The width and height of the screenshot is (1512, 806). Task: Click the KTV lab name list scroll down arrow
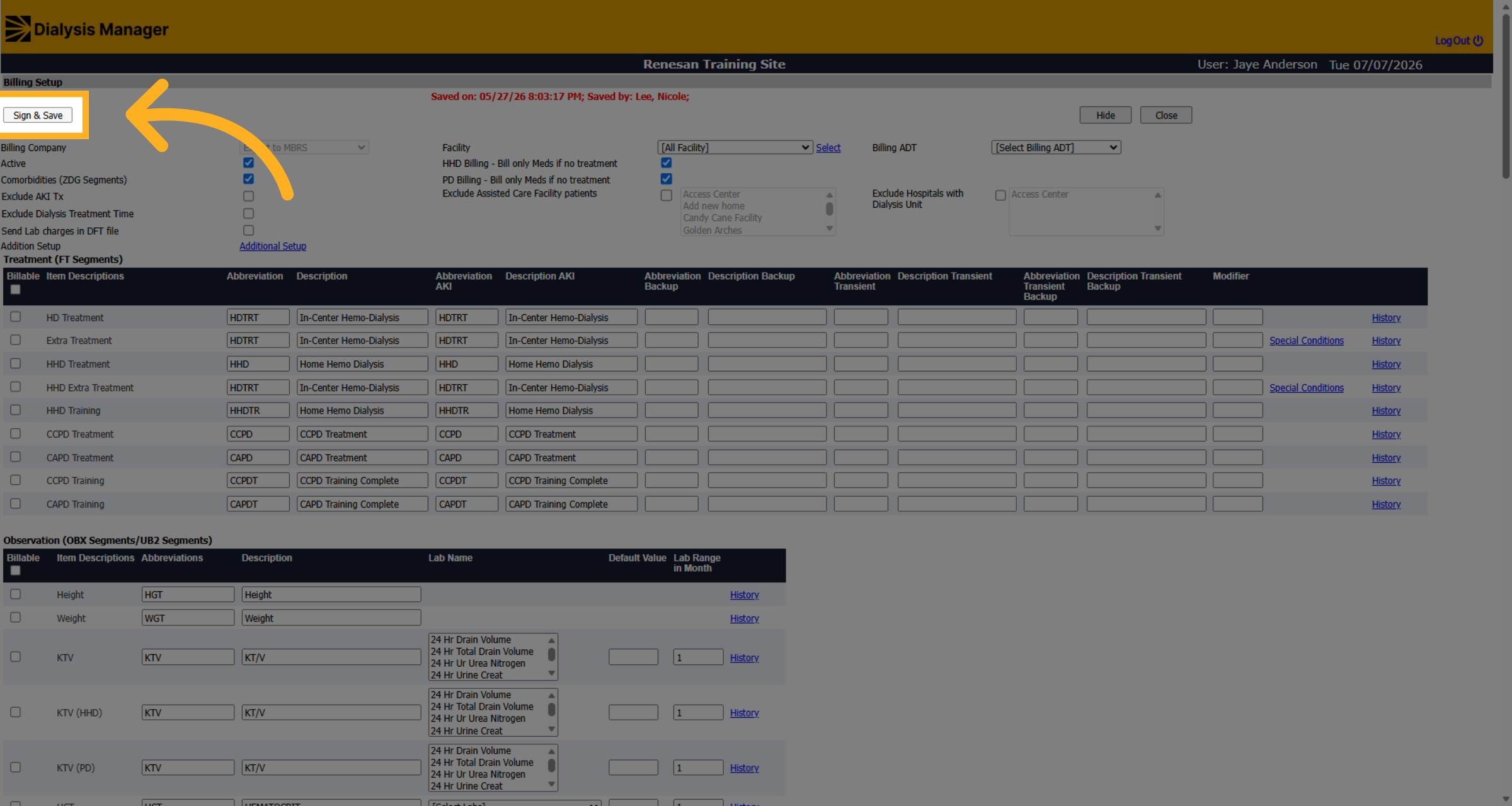552,673
